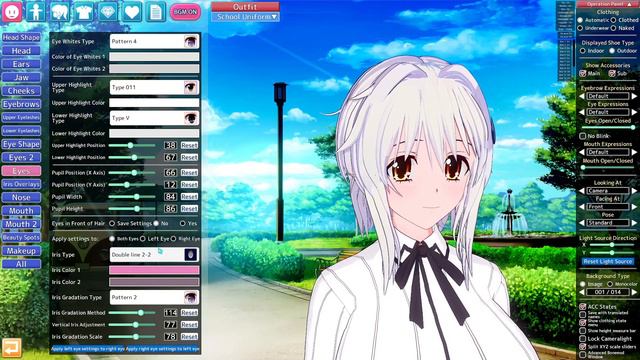Next background image arrow

click(x=634, y=292)
